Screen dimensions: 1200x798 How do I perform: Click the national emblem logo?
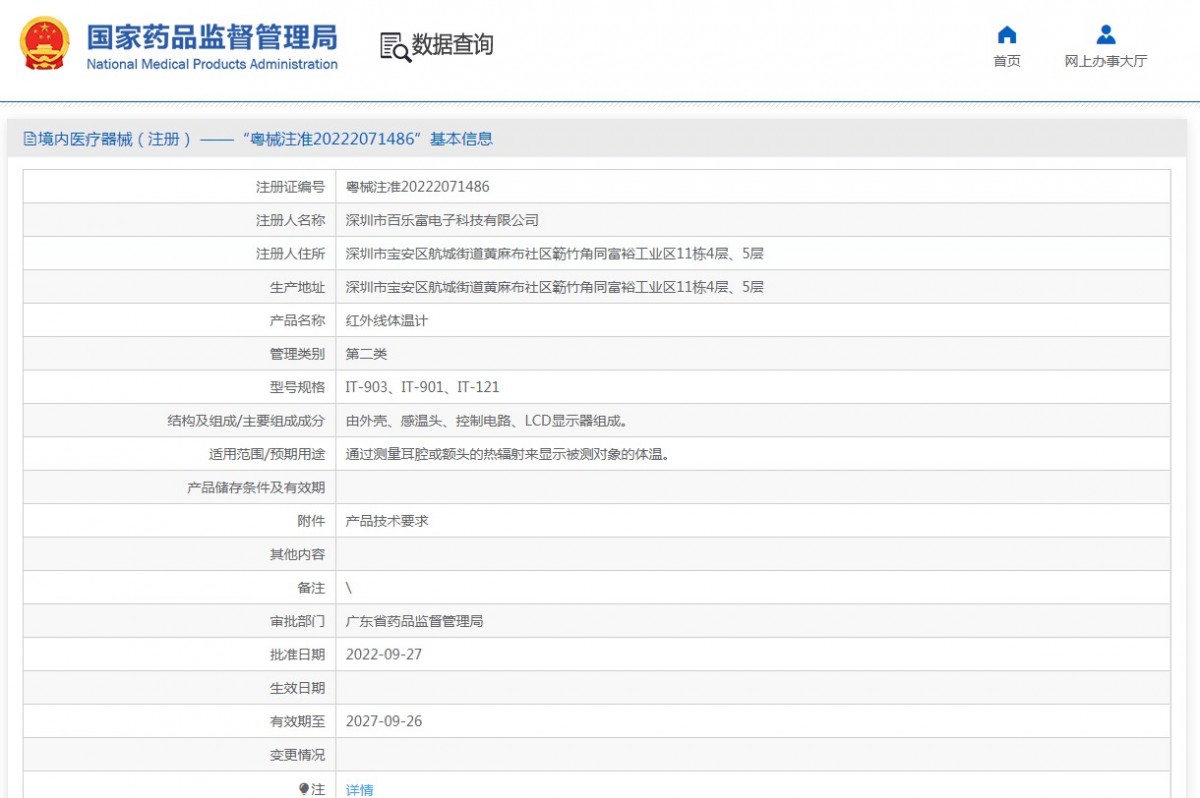point(45,44)
